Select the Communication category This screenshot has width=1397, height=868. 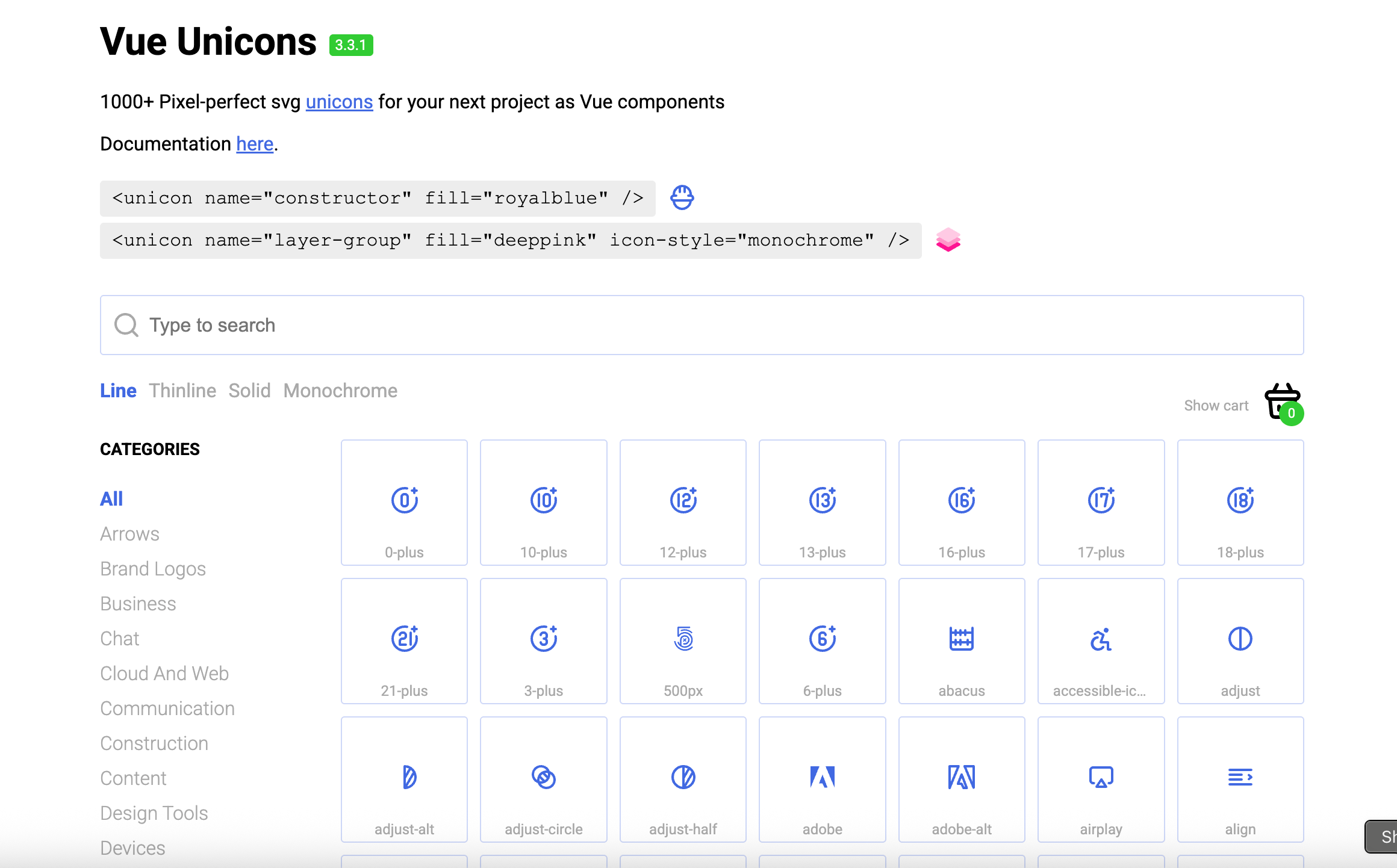pos(167,708)
